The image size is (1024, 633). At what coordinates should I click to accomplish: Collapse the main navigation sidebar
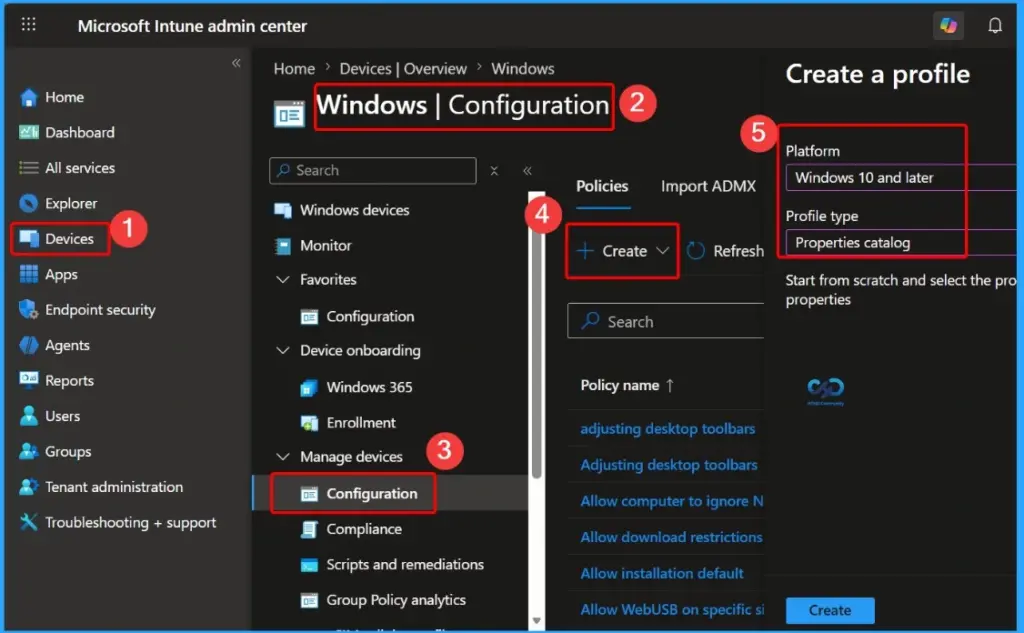point(236,63)
